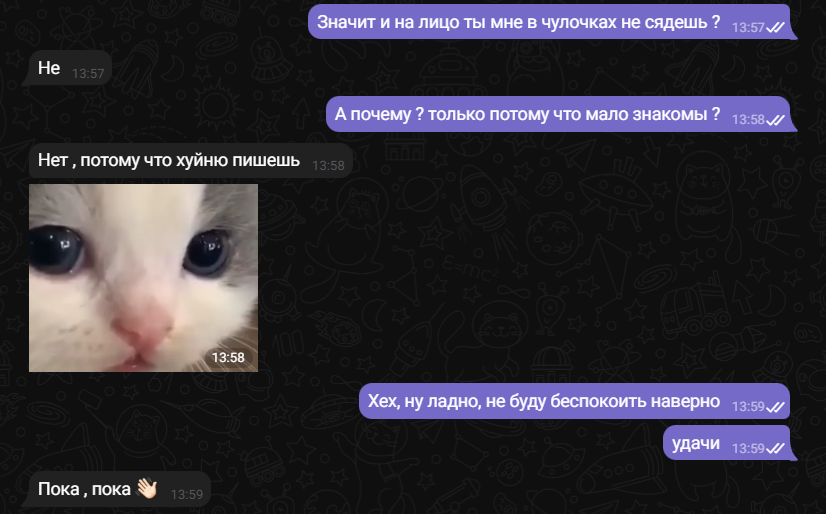The height and width of the screenshot is (514, 826).
Task: Click the waving hand emoji
Action: pyautogui.click(x=147, y=488)
